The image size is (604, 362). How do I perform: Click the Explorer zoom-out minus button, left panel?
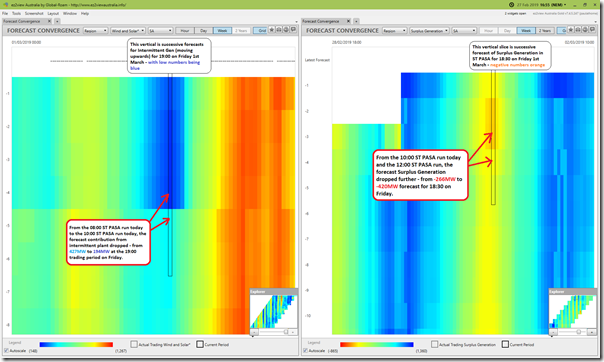pyautogui.click(x=254, y=332)
